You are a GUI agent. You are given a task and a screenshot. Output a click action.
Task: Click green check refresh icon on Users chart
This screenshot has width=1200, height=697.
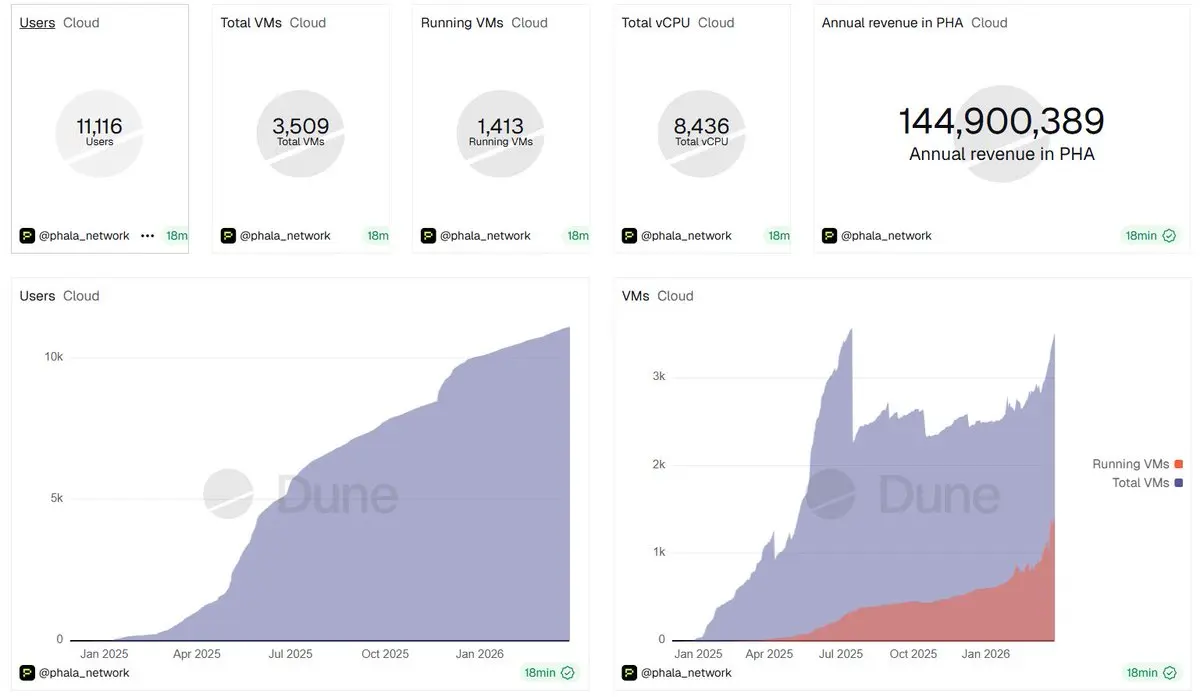tap(568, 673)
